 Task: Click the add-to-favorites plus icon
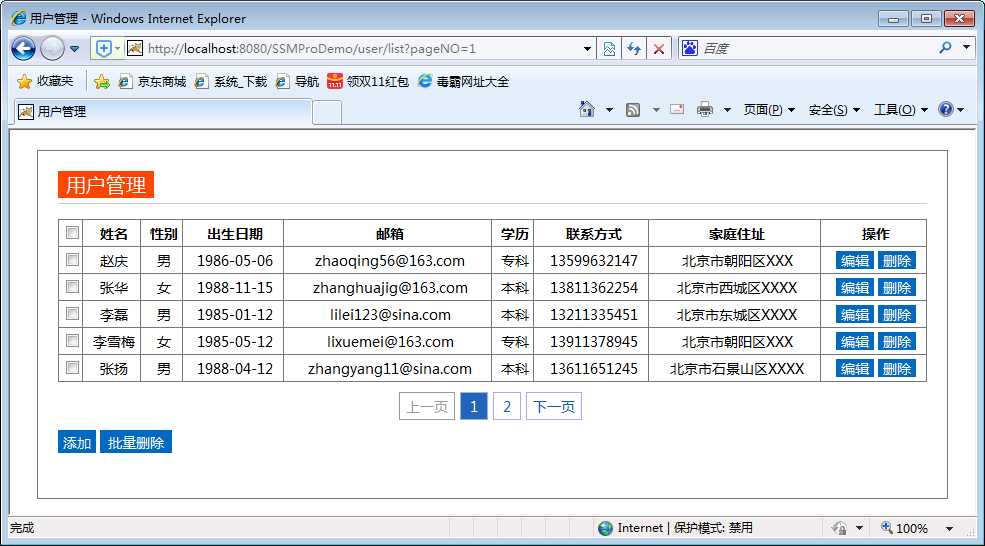[x=104, y=48]
